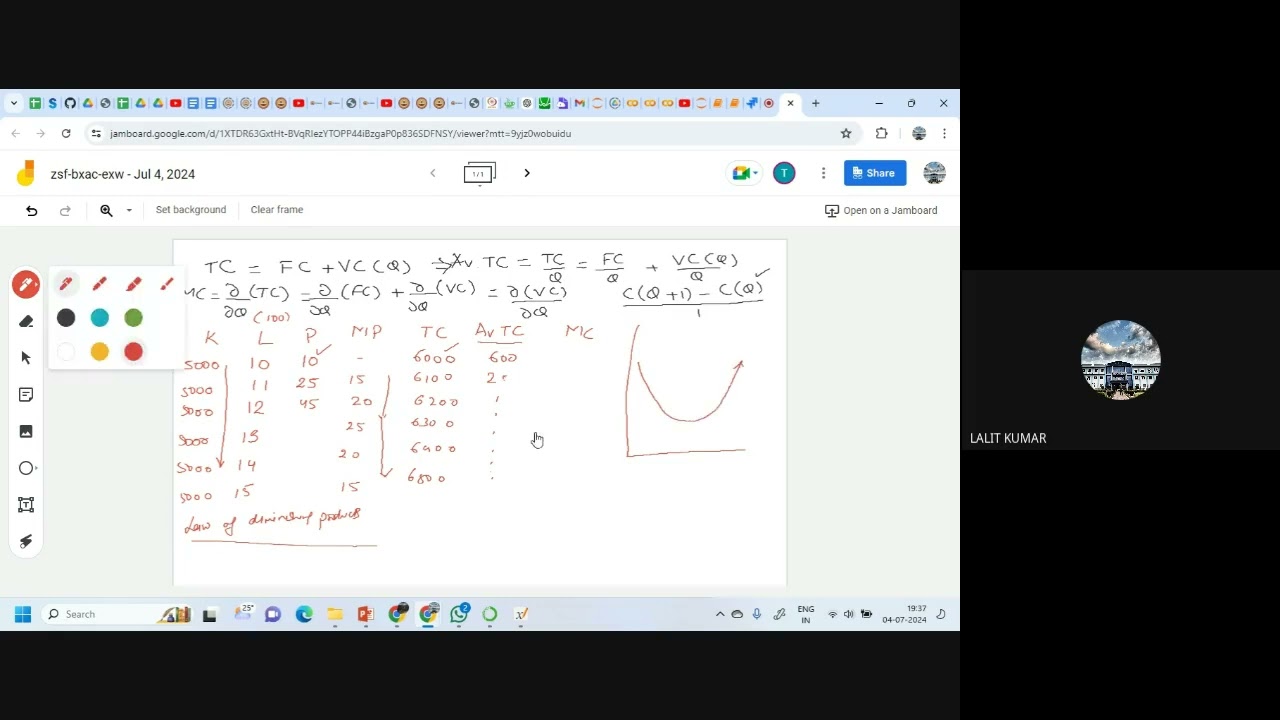The image size is (1280, 720).
Task: Pick the brush stroke type in palette
Action: point(167,284)
